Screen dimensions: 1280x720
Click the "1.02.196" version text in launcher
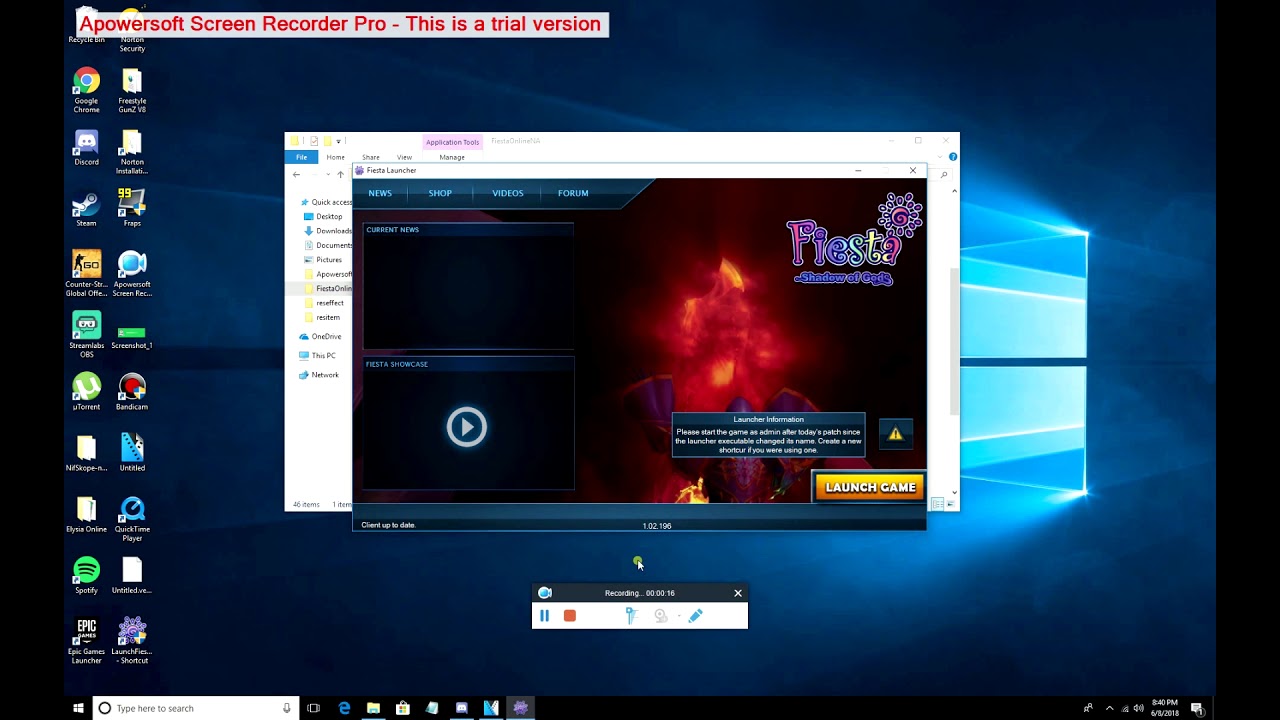(657, 526)
